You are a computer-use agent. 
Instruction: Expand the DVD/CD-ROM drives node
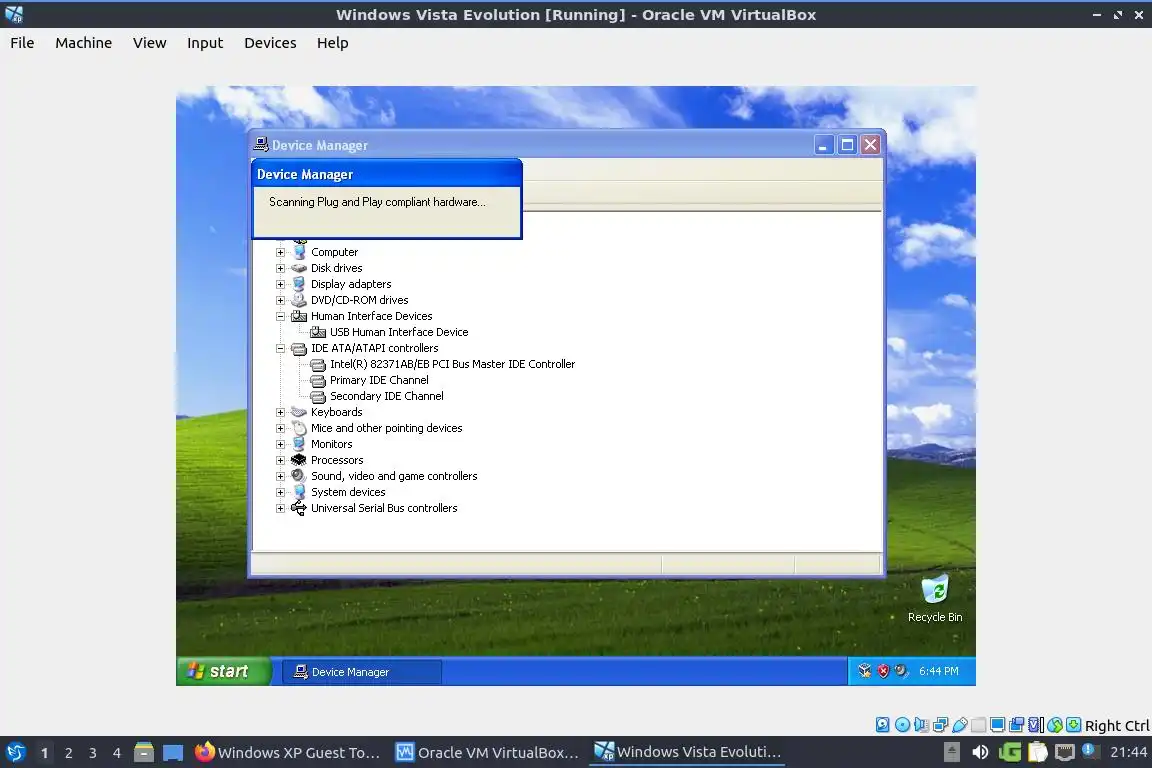[280, 301]
